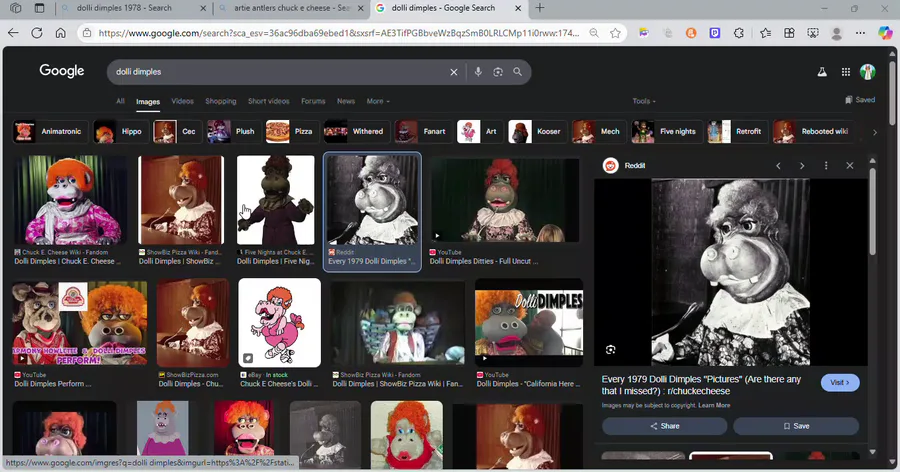Start voice search microphone icon
Screen dimensions: 900x472
pos(478,72)
